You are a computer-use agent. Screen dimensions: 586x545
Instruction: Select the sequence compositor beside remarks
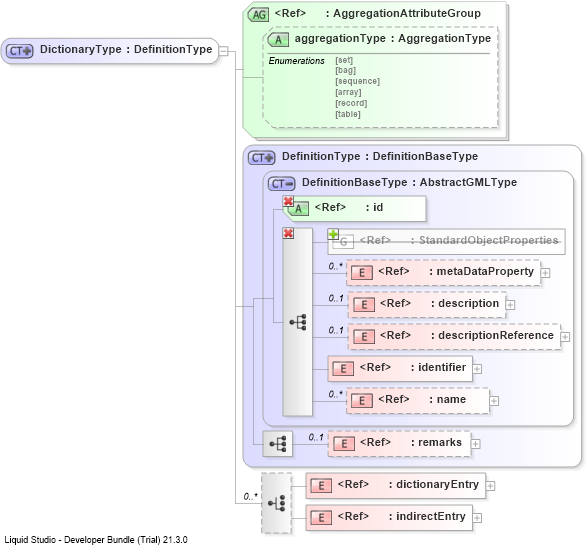[278, 444]
